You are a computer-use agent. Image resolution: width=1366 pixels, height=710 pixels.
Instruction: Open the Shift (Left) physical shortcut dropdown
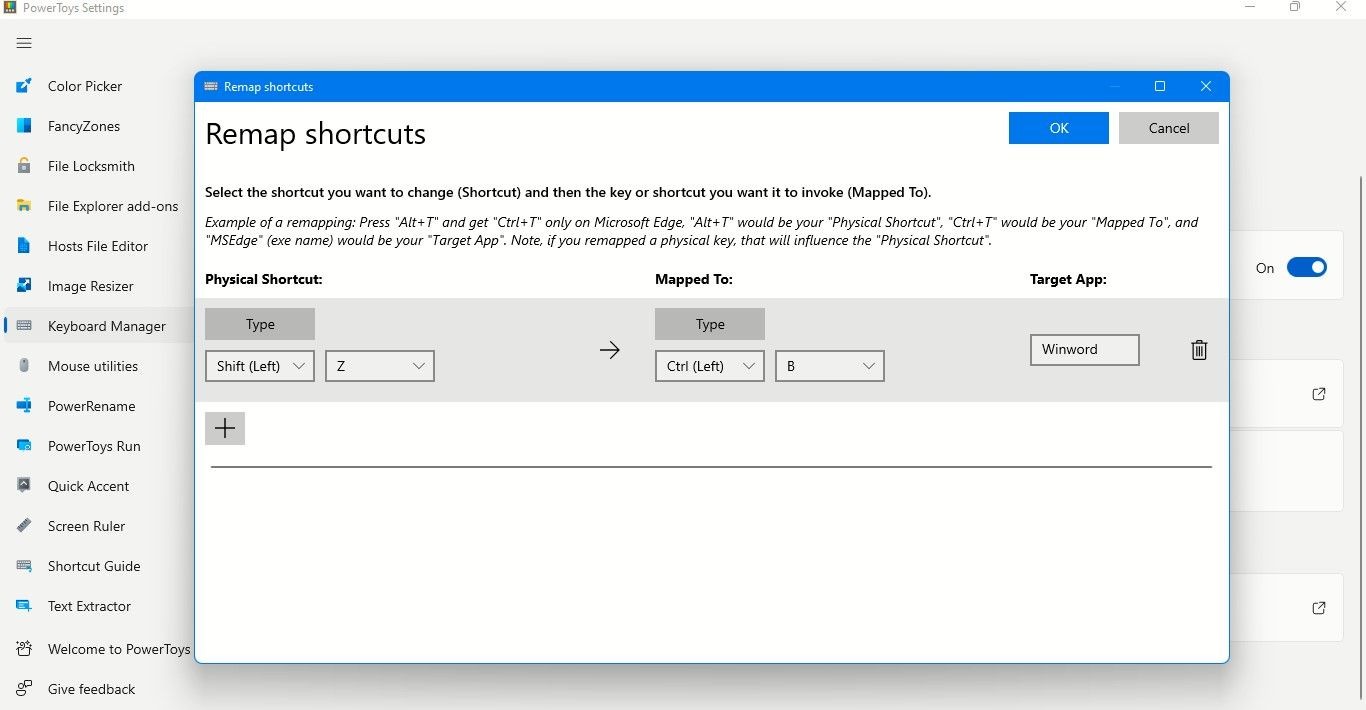point(260,366)
